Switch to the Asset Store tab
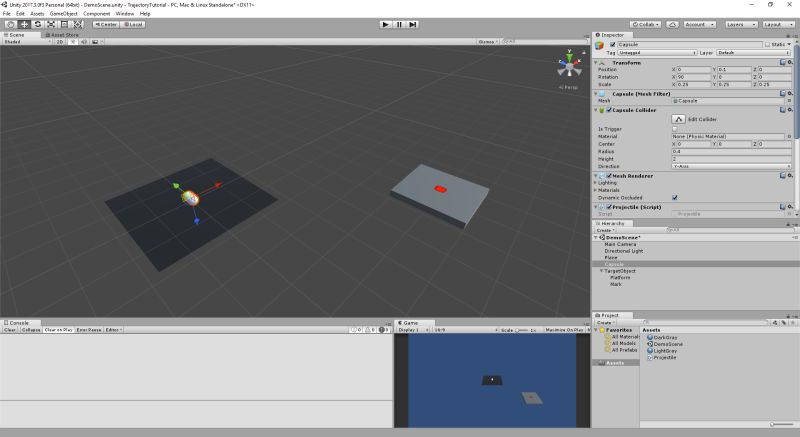Screen dimensions: 800x437 tap(62, 35)
